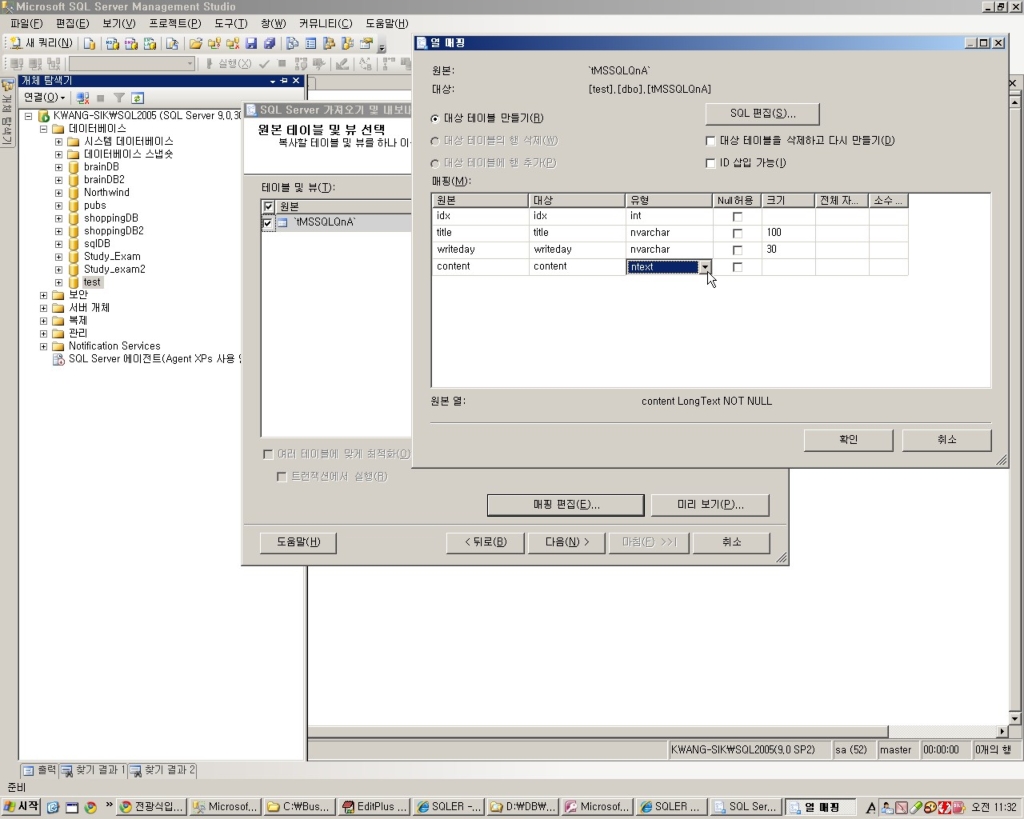Click the Summary page toolbar icon
This screenshot has height=819, width=1024.
(x=311, y=44)
